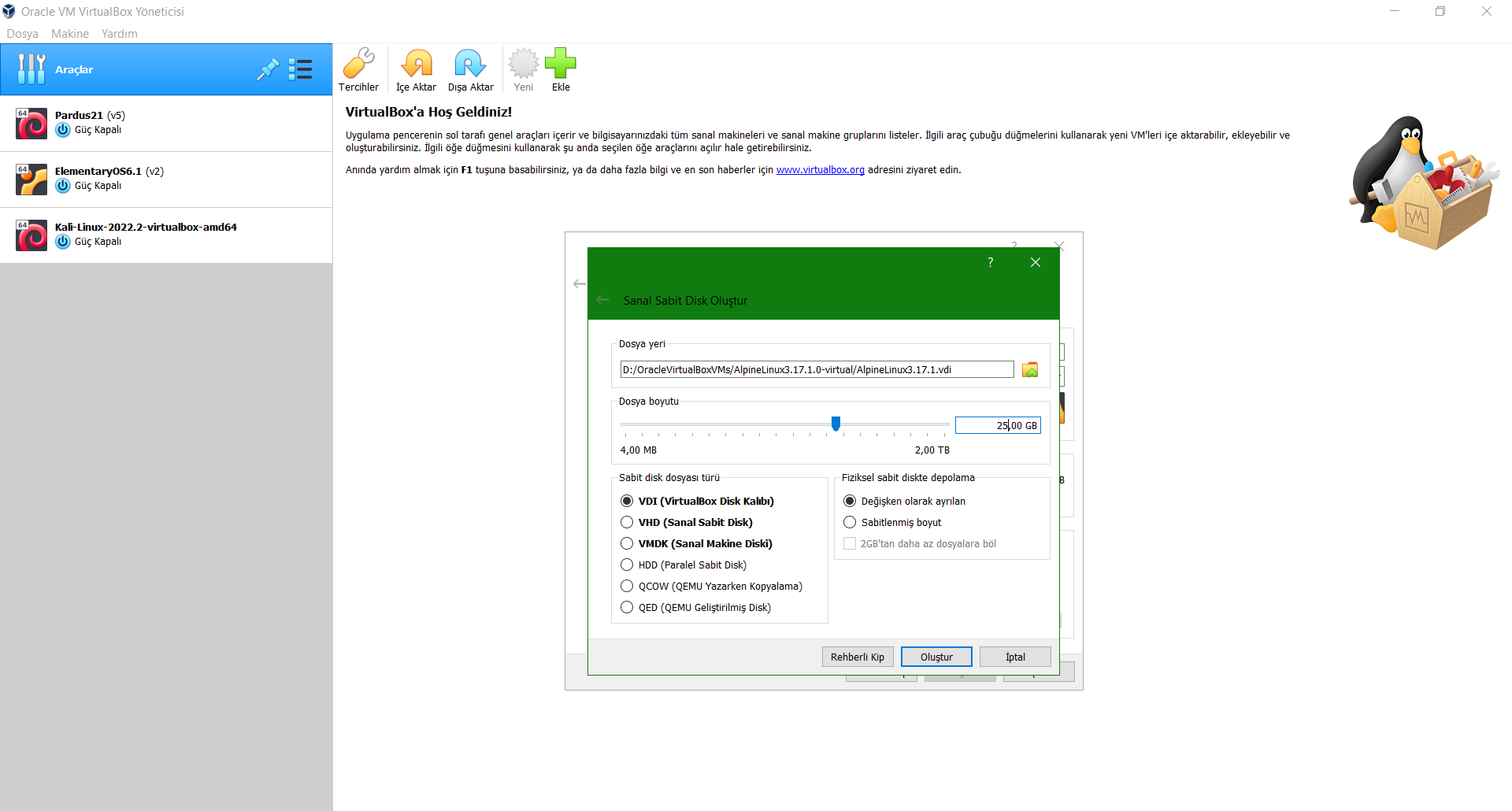Click the back arrow of the background wizard
The width and height of the screenshot is (1512, 811).
click(x=580, y=283)
